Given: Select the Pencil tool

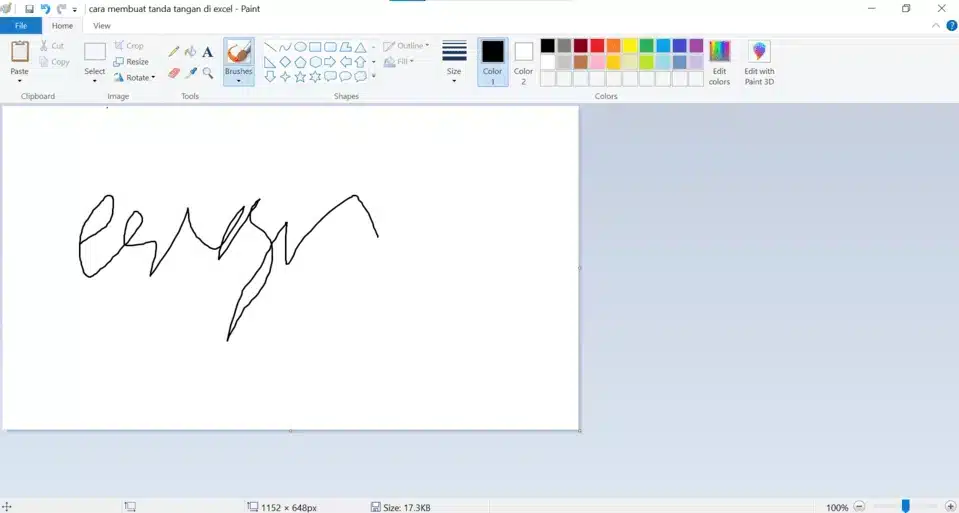Looking at the screenshot, I should tap(174, 52).
